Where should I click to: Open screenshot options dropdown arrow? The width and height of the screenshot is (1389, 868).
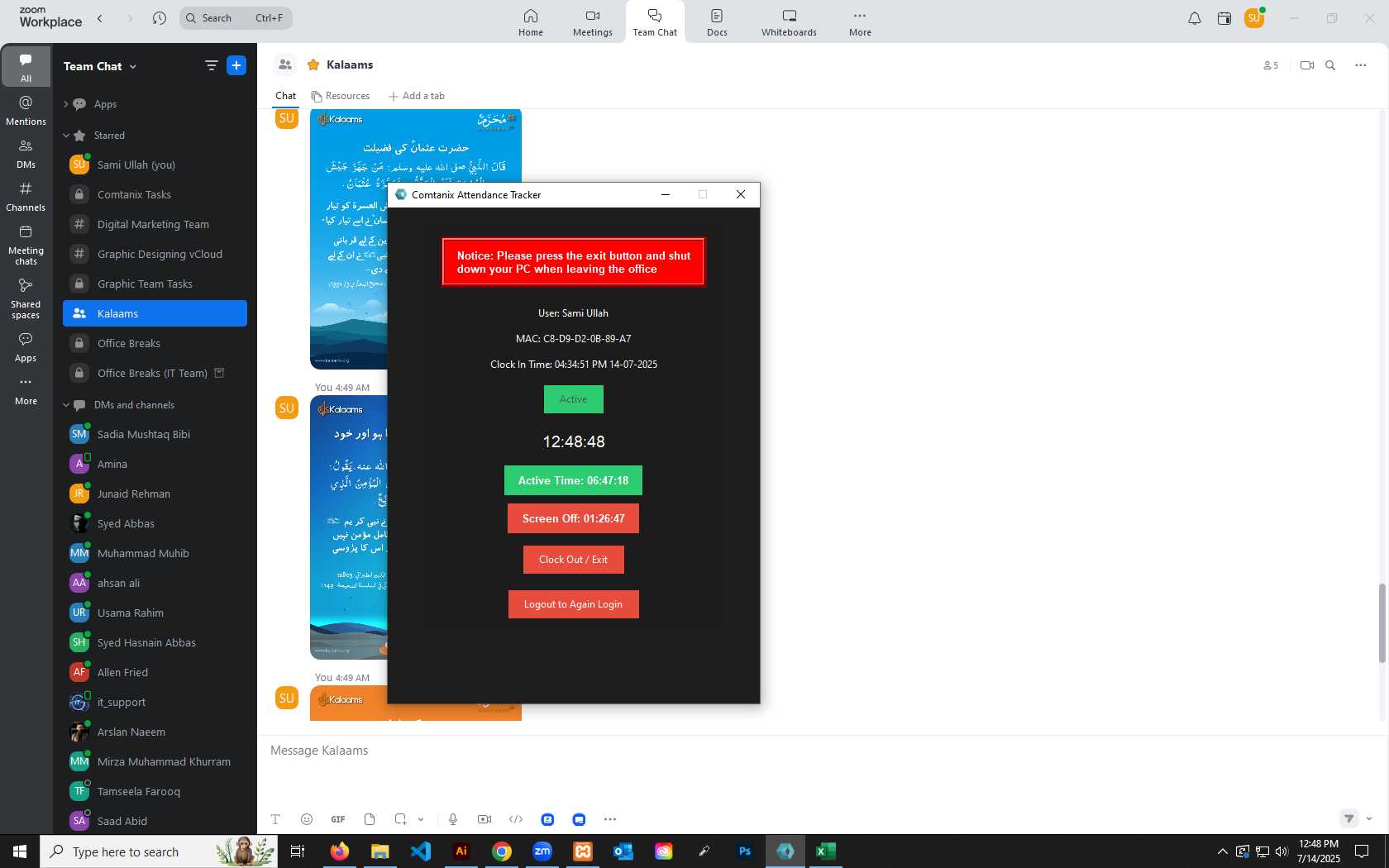[421, 819]
